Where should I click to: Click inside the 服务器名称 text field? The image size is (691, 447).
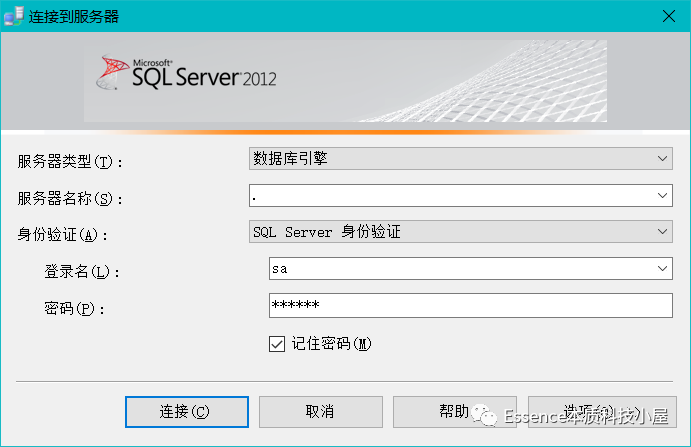click(x=450, y=195)
